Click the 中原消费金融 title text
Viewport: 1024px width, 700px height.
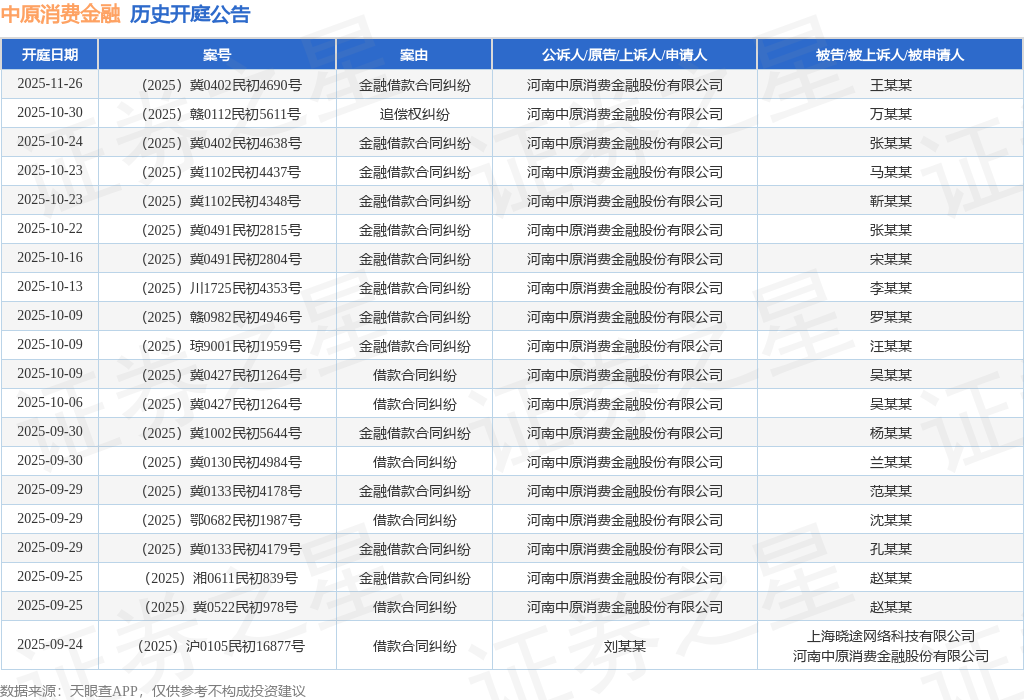pyautogui.click(x=61, y=14)
